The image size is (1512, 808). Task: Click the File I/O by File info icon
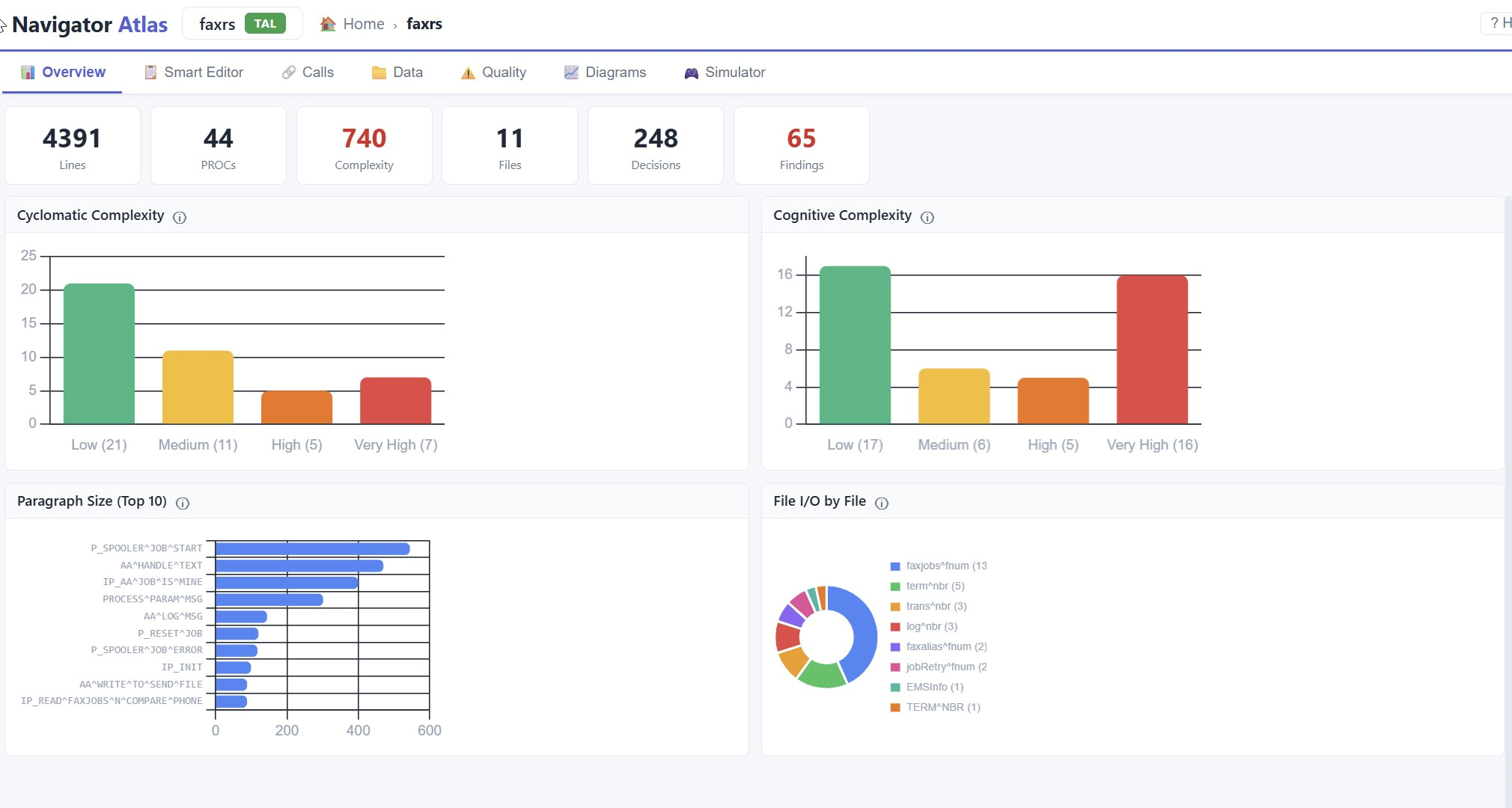tap(882, 503)
